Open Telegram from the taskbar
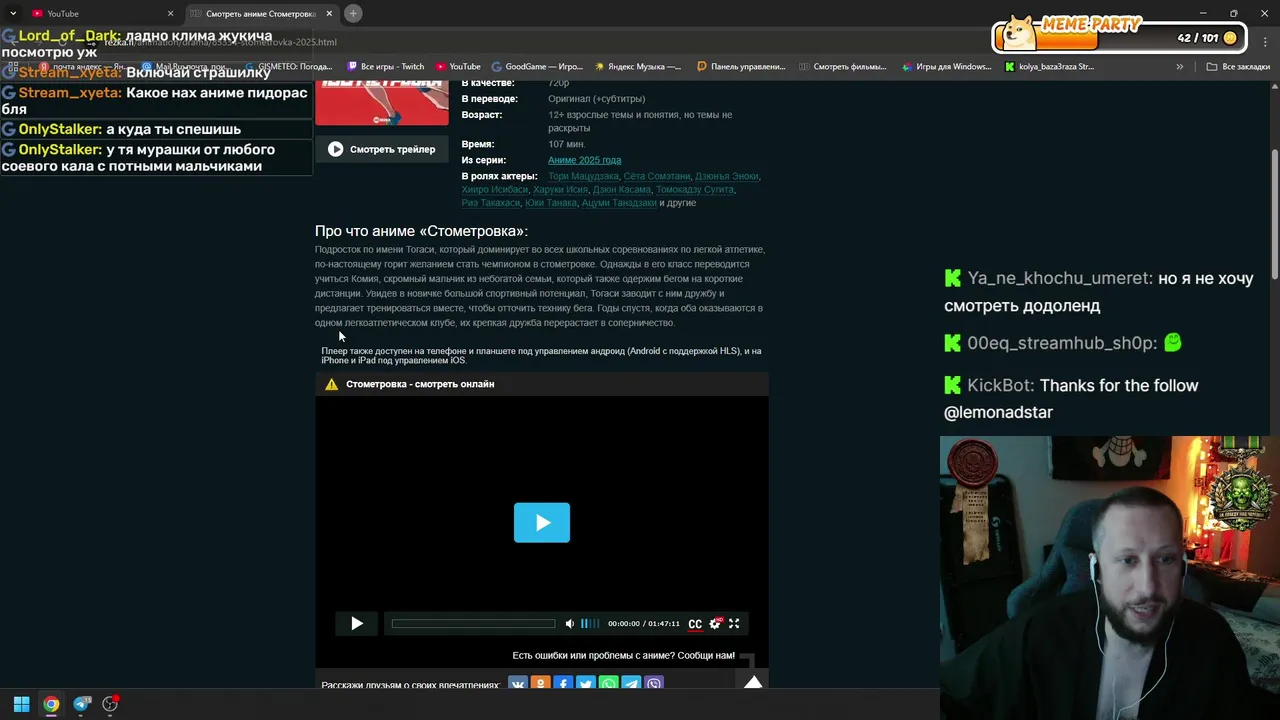Image resolution: width=1280 pixels, height=720 pixels. (x=82, y=704)
